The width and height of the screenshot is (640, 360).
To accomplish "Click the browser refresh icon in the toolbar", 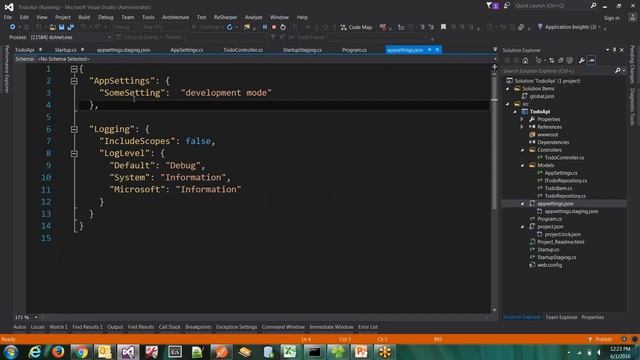I will pyautogui.click(x=230, y=27).
